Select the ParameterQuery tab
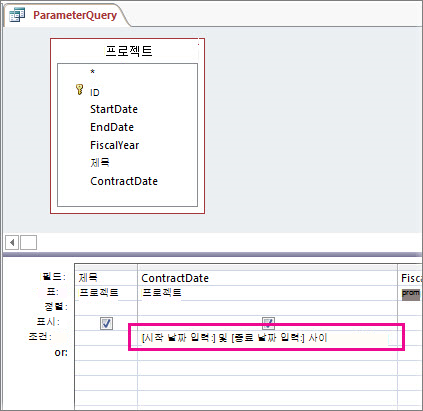This screenshot has height=411, width=423. click(x=75, y=15)
